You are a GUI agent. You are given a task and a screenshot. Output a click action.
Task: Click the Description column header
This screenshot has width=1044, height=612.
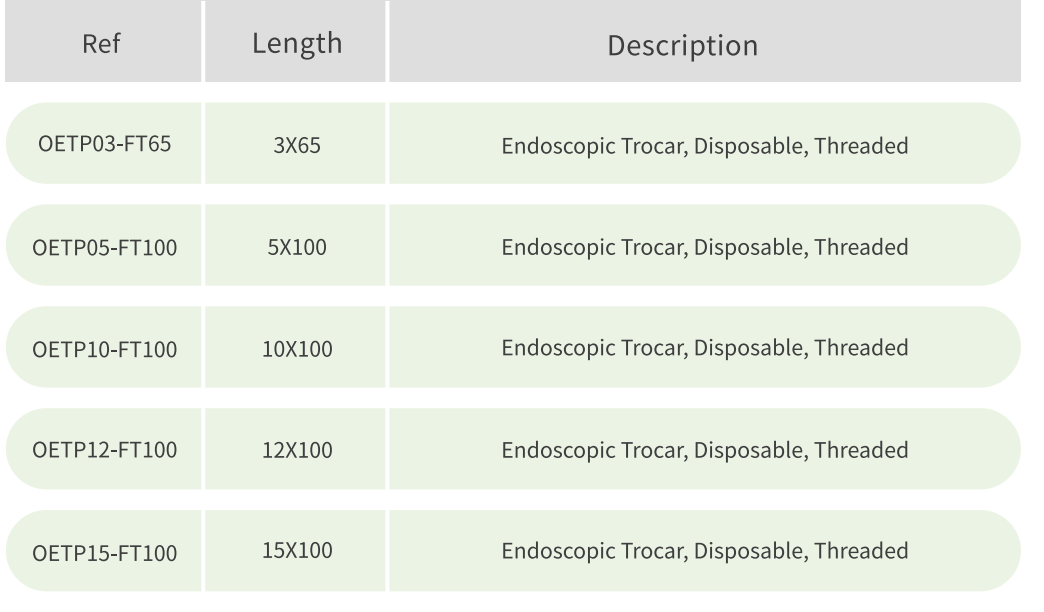(x=683, y=46)
